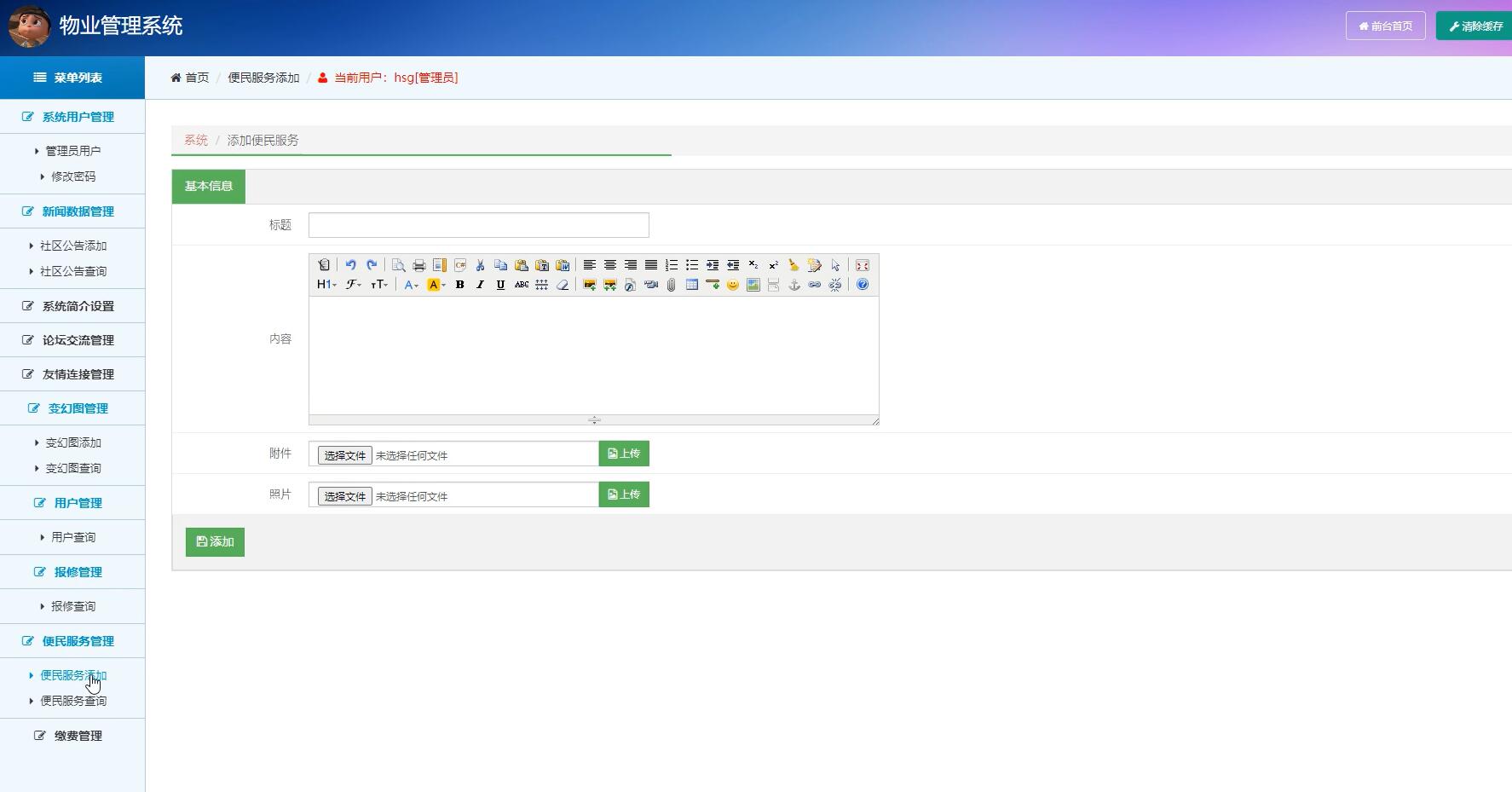1512x792 pixels.
Task: Click the green 添加 submit button
Action: pyautogui.click(x=215, y=542)
